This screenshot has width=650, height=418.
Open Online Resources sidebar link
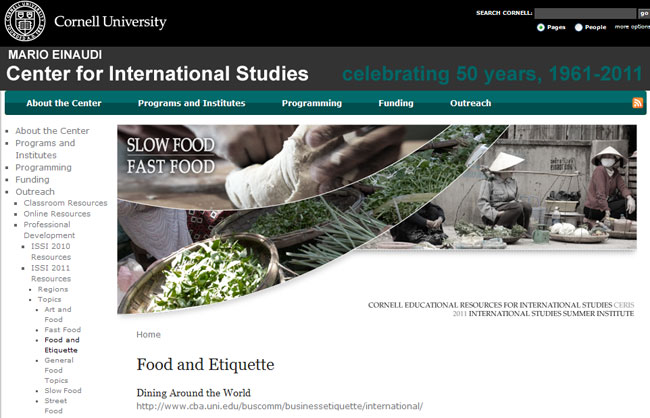[x=57, y=214]
